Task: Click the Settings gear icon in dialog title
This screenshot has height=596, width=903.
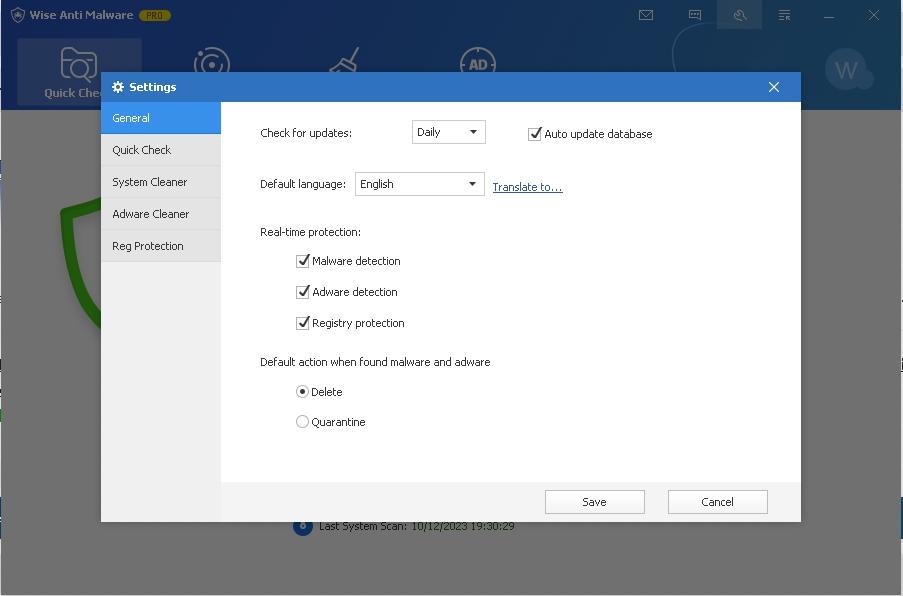Action: 118,87
